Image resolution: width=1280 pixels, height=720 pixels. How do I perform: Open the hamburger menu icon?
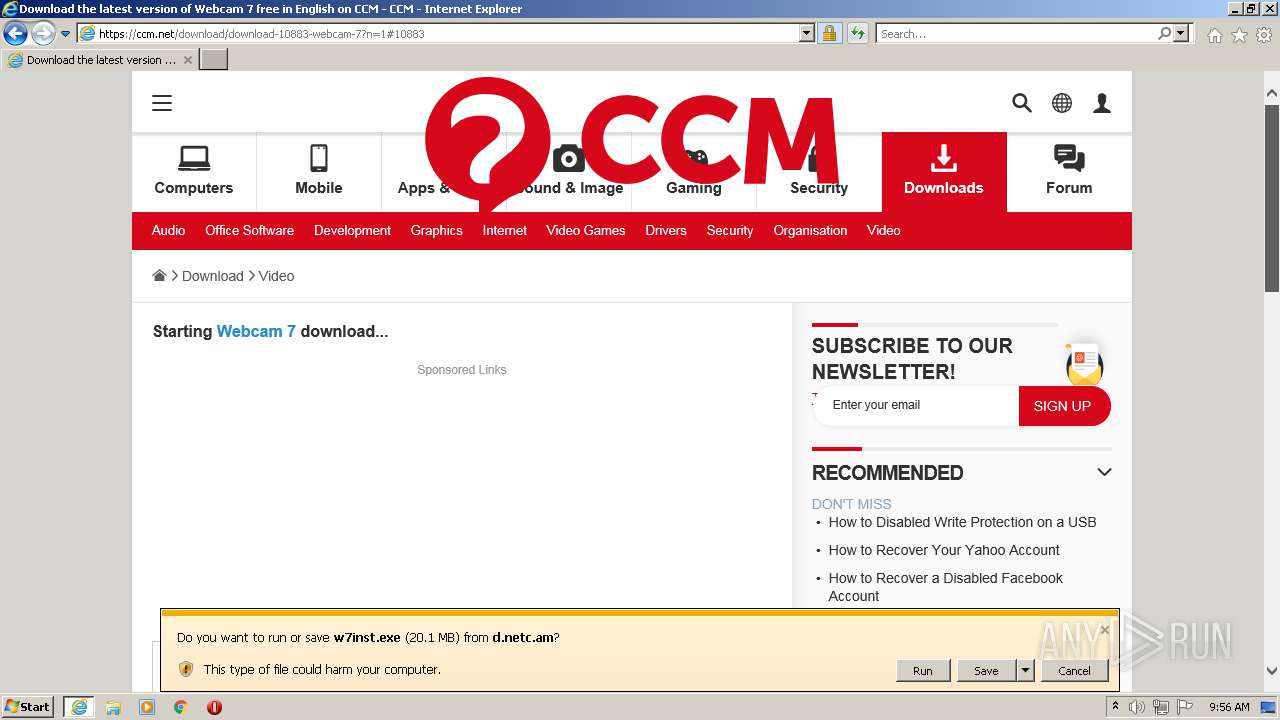[162, 103]
